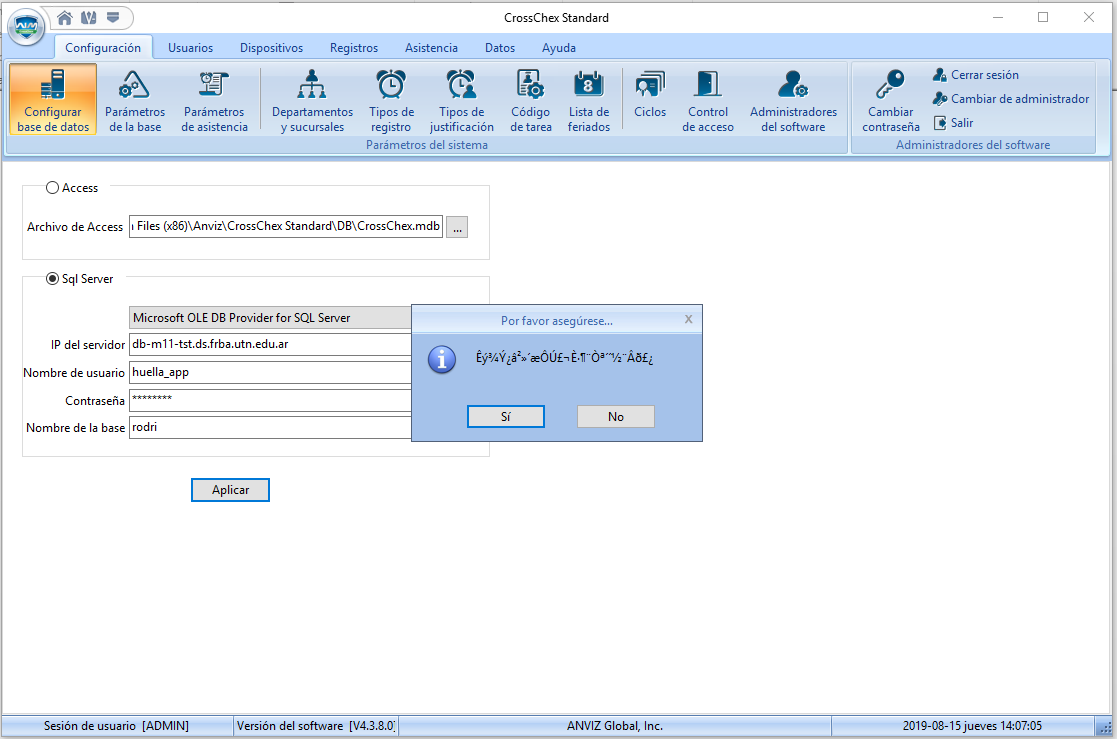Switch to the Dispositivos tab

271,48
